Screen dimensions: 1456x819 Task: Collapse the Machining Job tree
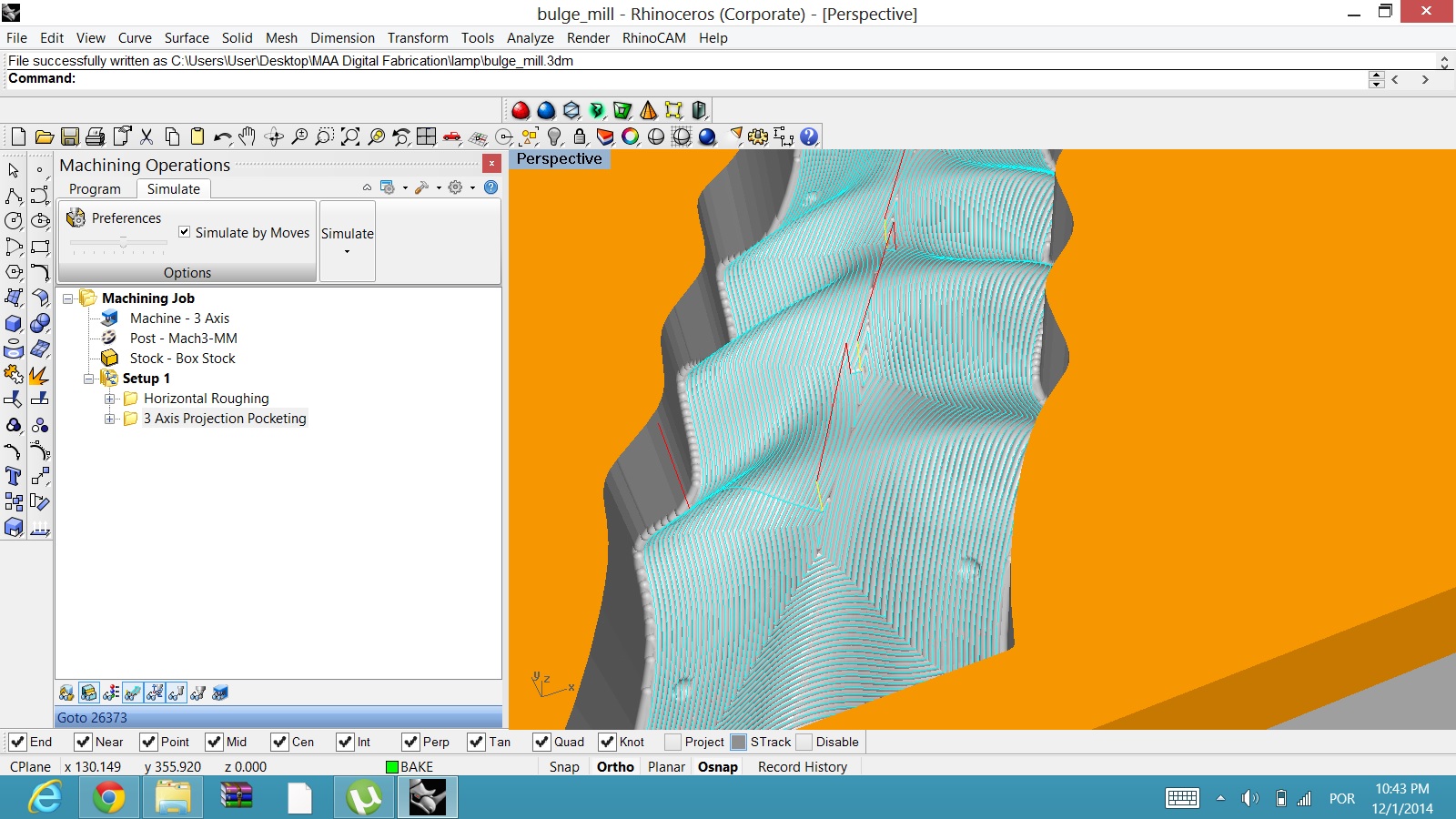67,298
